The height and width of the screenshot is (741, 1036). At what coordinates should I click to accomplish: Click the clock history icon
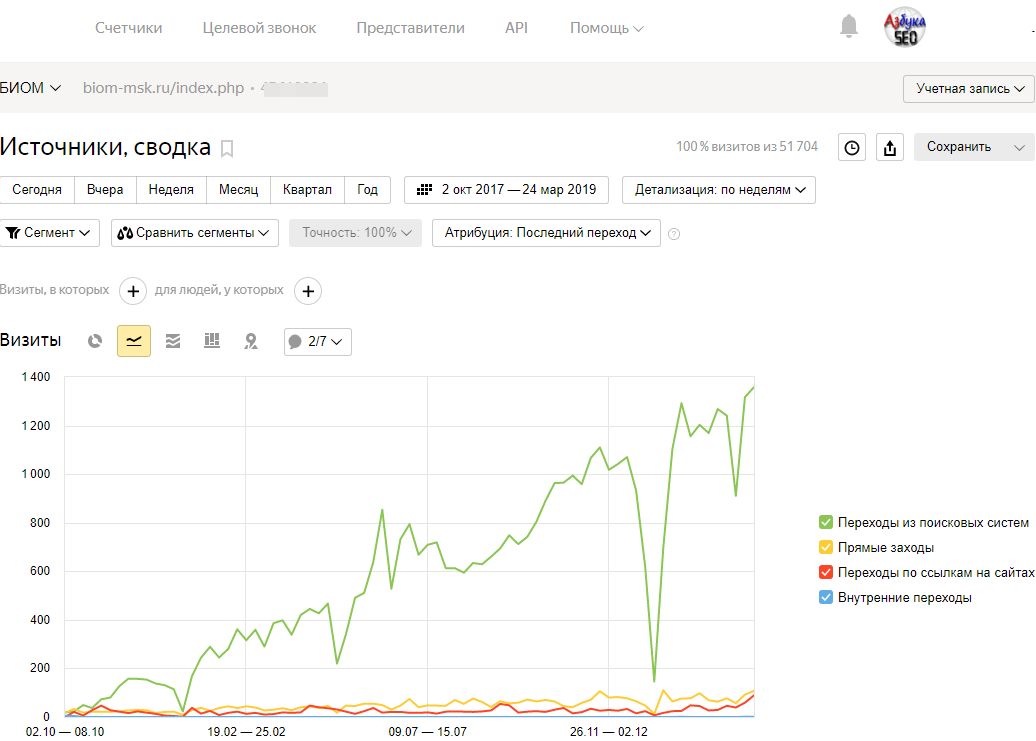(851, 147)
